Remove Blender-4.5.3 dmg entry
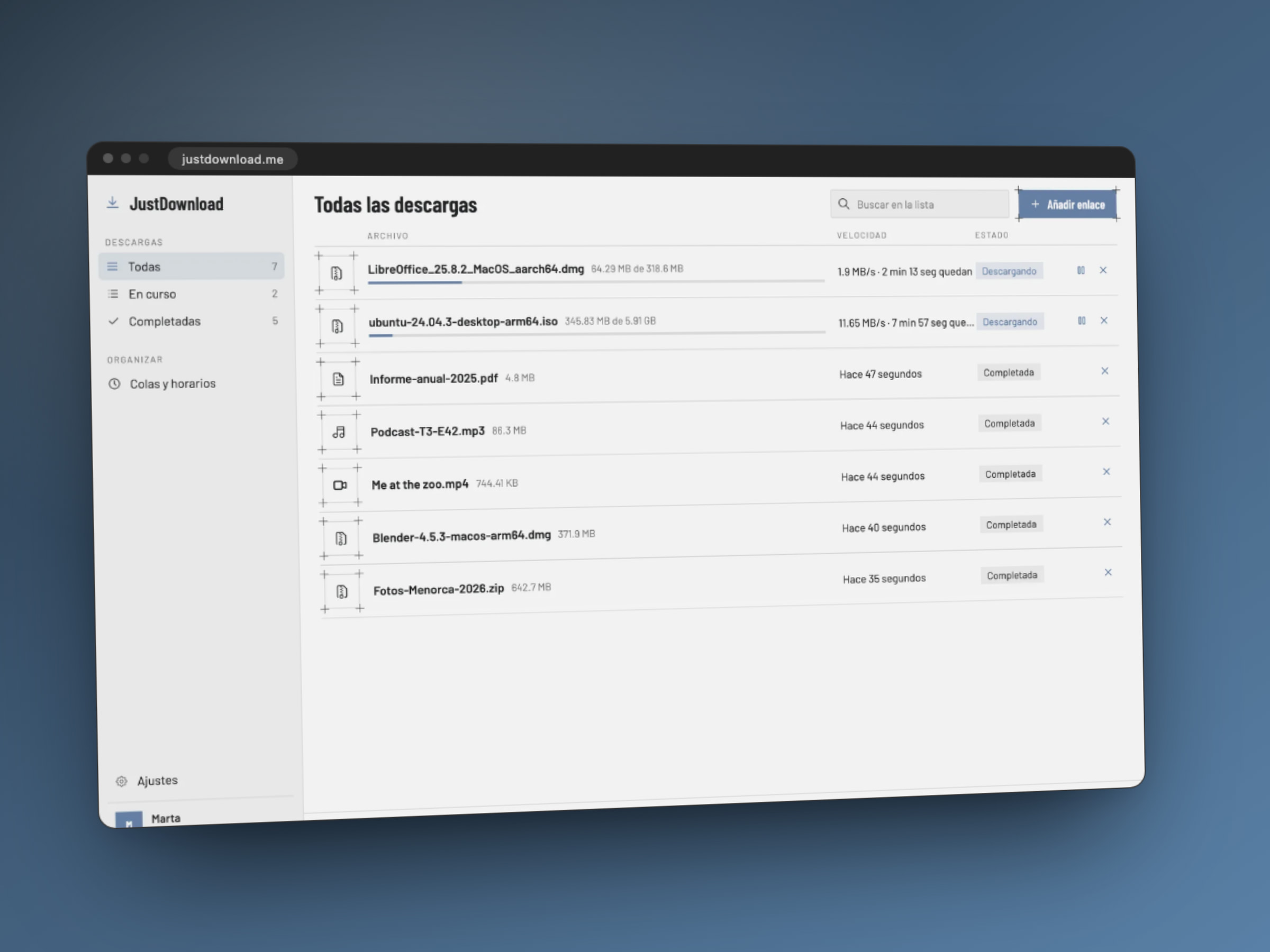The height and width of the screenshot is (952, 1270). click(x=1107, y=522)
